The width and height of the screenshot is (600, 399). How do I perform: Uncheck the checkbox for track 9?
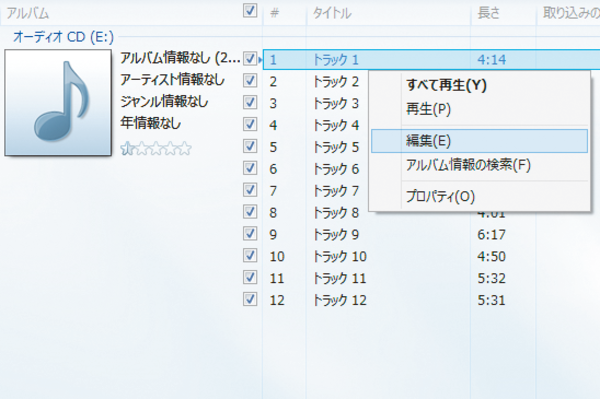(250, 233)
